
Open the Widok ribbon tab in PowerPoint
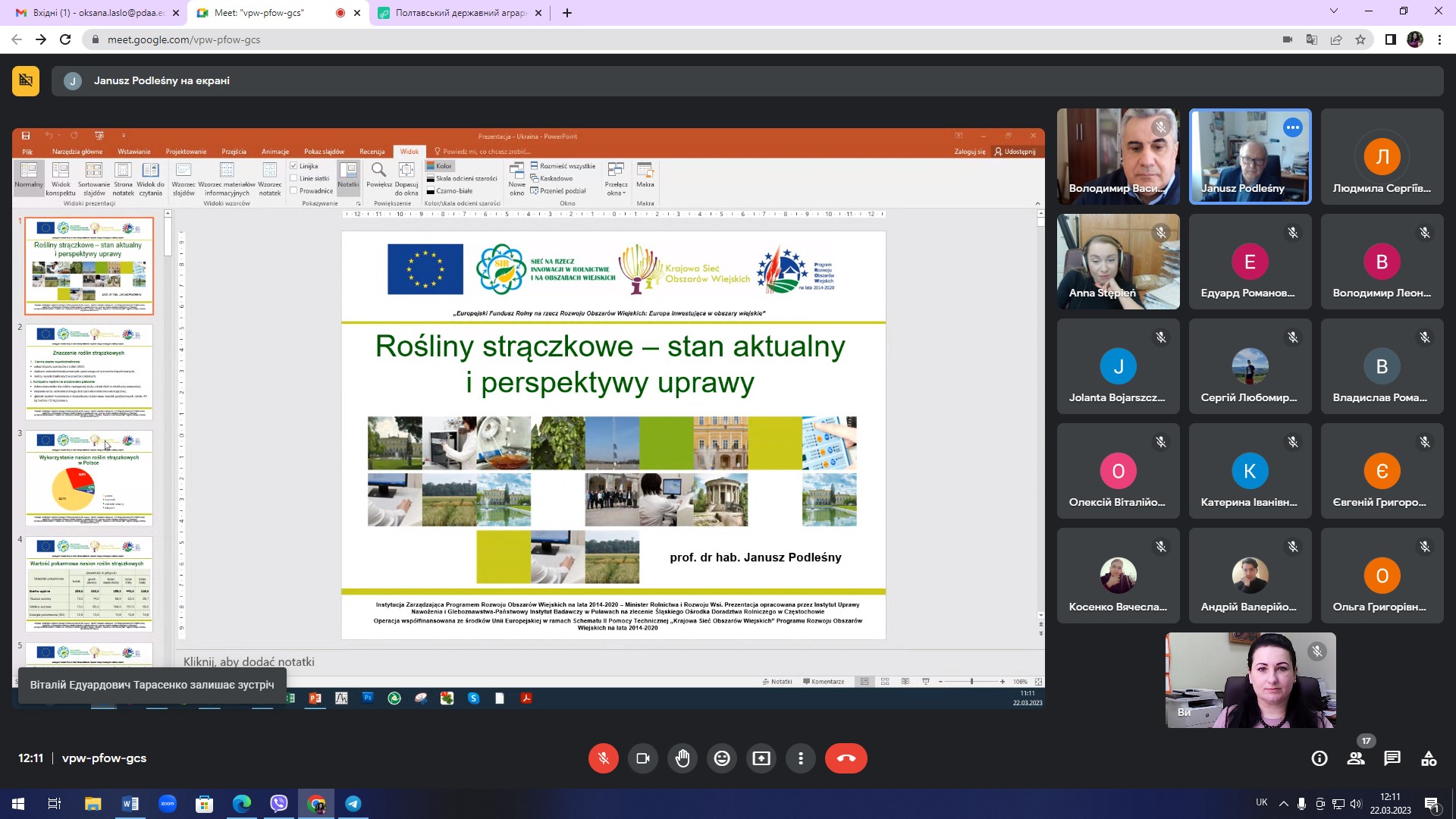[x=409, y=152]
